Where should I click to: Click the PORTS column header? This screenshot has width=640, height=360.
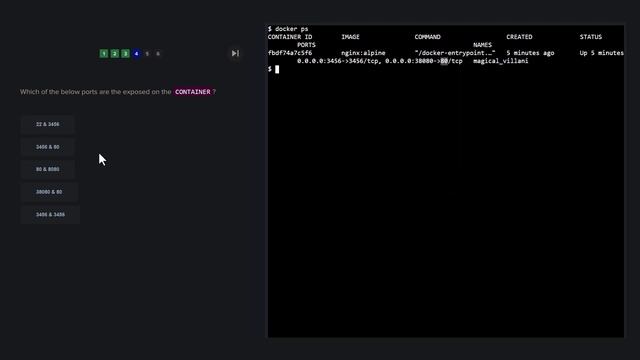point(306,45)
